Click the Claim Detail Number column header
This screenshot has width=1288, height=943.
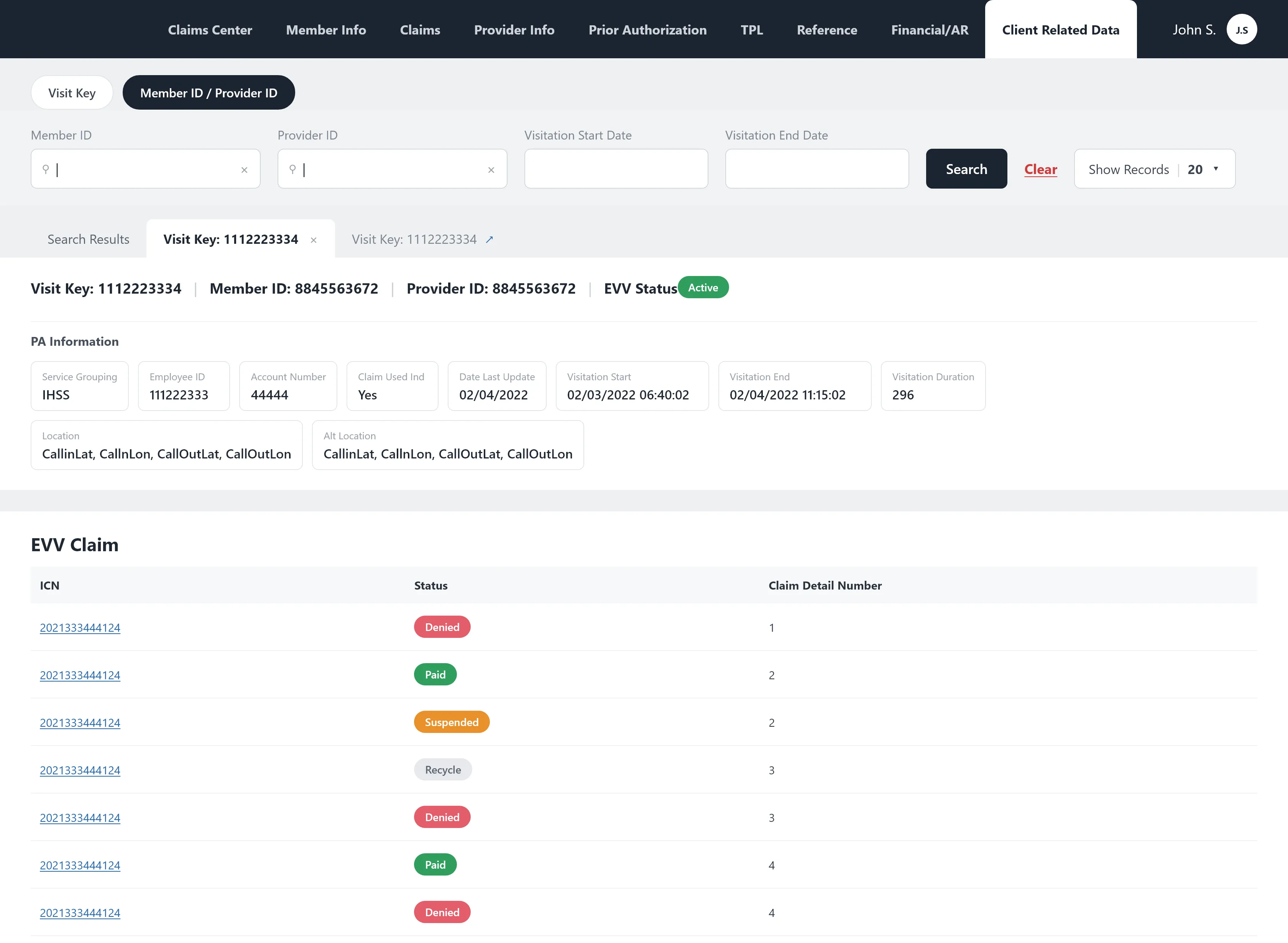tap(825, 585)
